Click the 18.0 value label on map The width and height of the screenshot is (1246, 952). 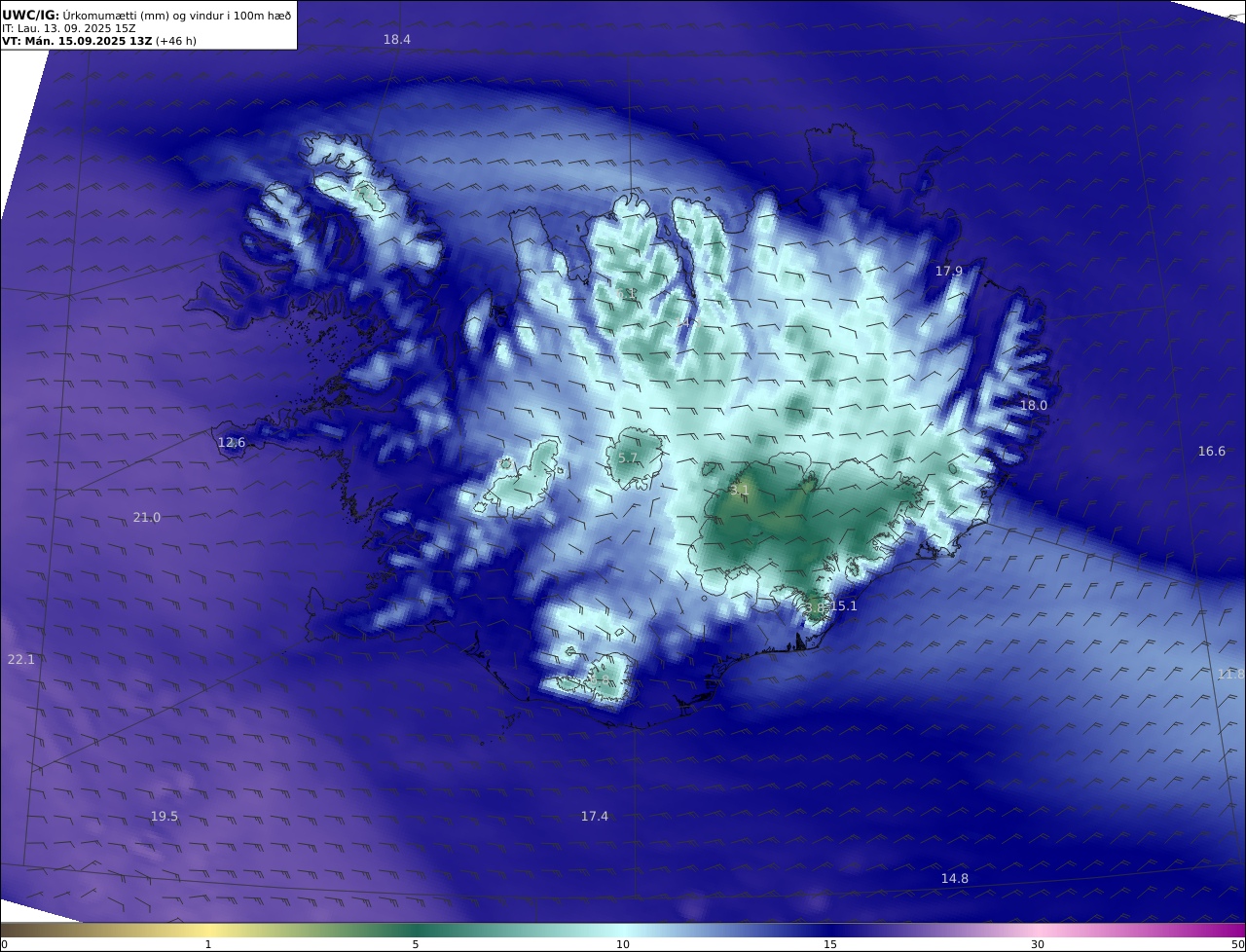click(1033, 405)
